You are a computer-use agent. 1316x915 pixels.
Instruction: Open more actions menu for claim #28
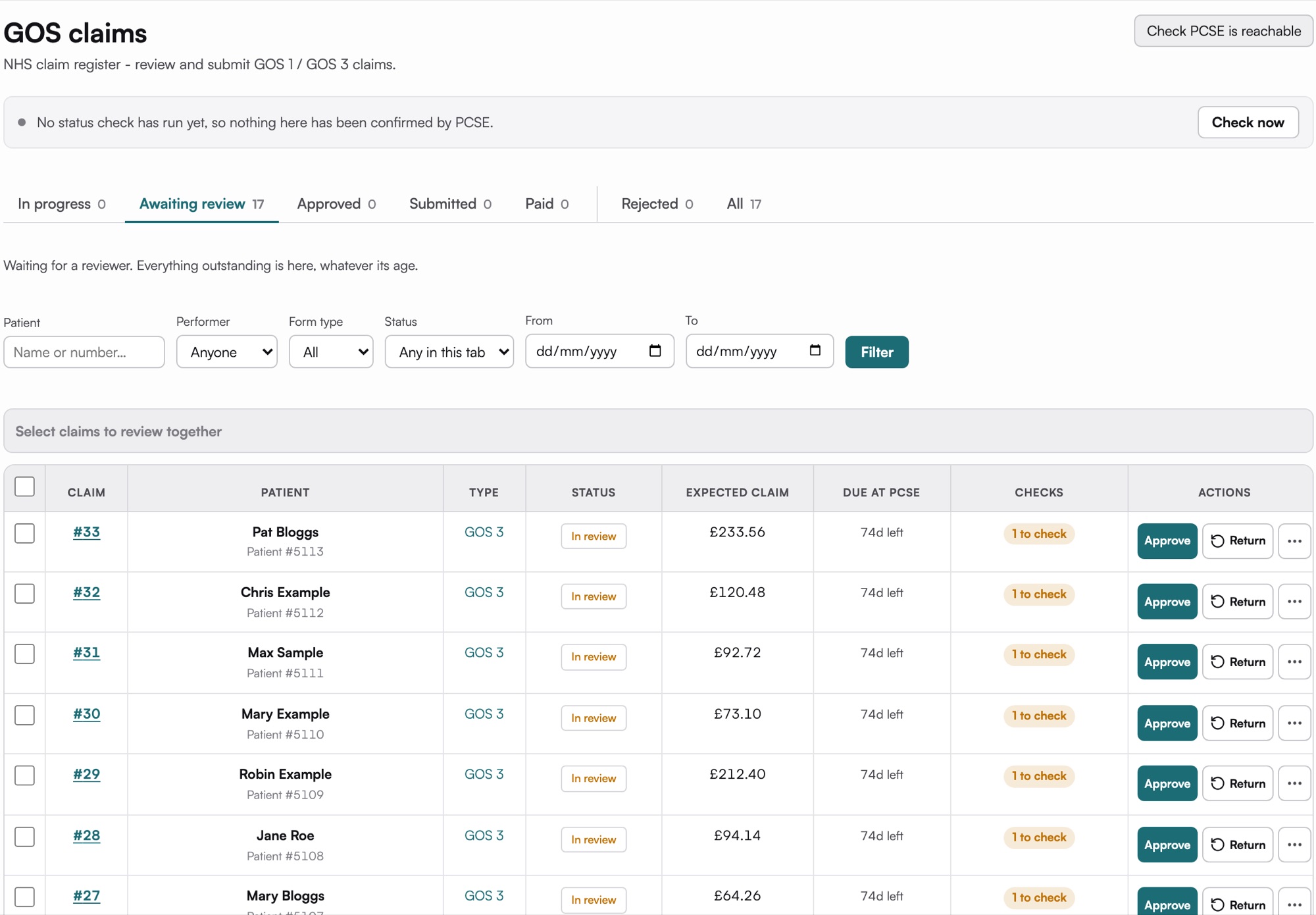coord(1294,845)
